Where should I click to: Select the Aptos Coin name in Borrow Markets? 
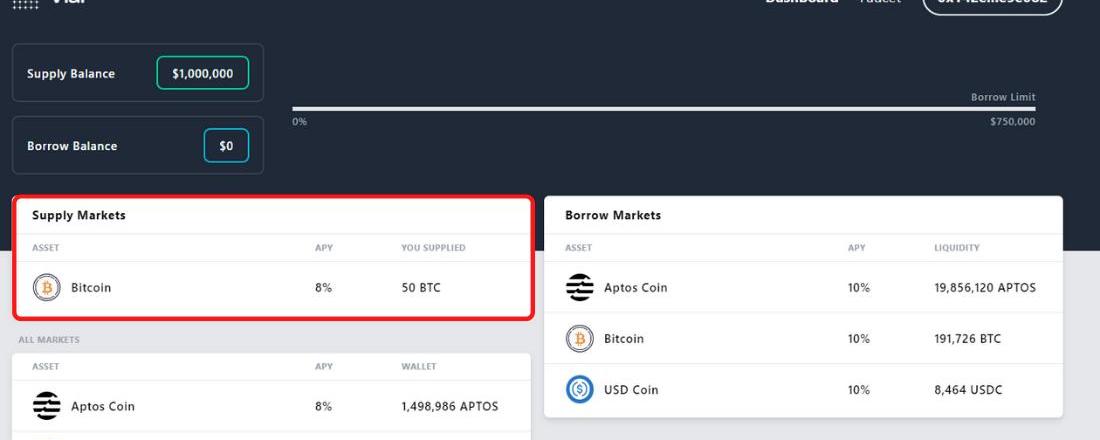(635, 288)
